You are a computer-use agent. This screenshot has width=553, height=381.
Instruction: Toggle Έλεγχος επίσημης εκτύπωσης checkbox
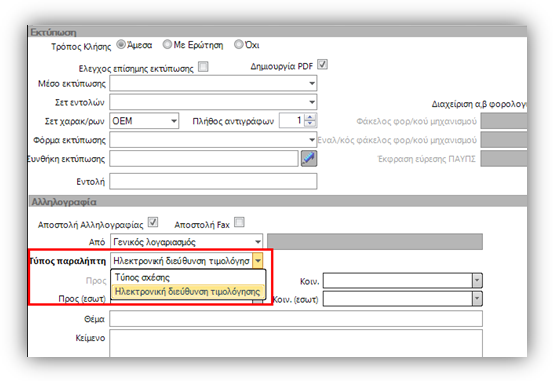tap(203, 67)
